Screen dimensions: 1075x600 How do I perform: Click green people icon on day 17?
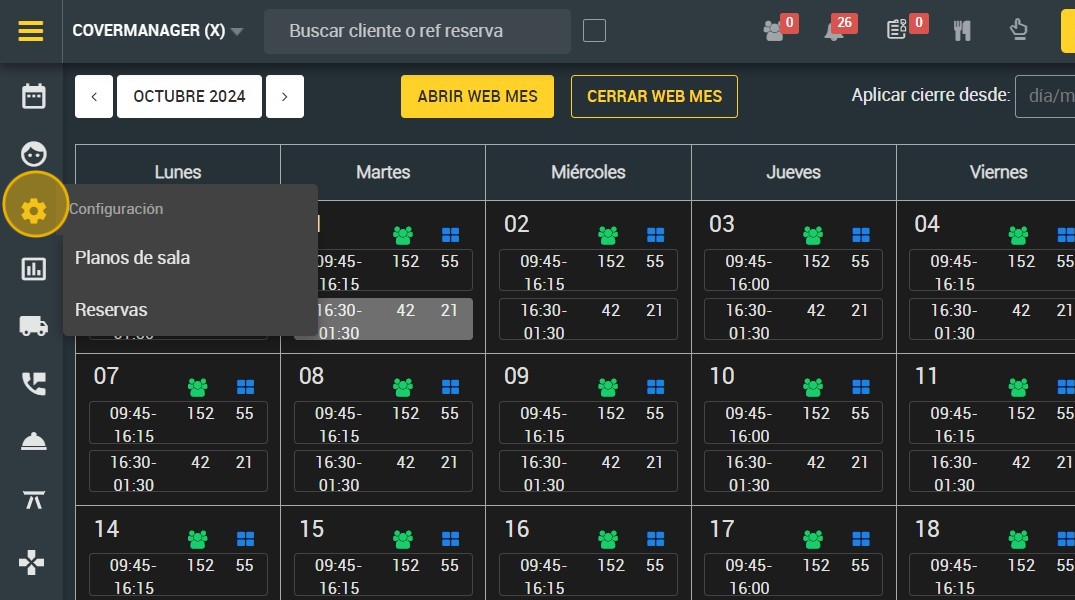coord(813,540)
